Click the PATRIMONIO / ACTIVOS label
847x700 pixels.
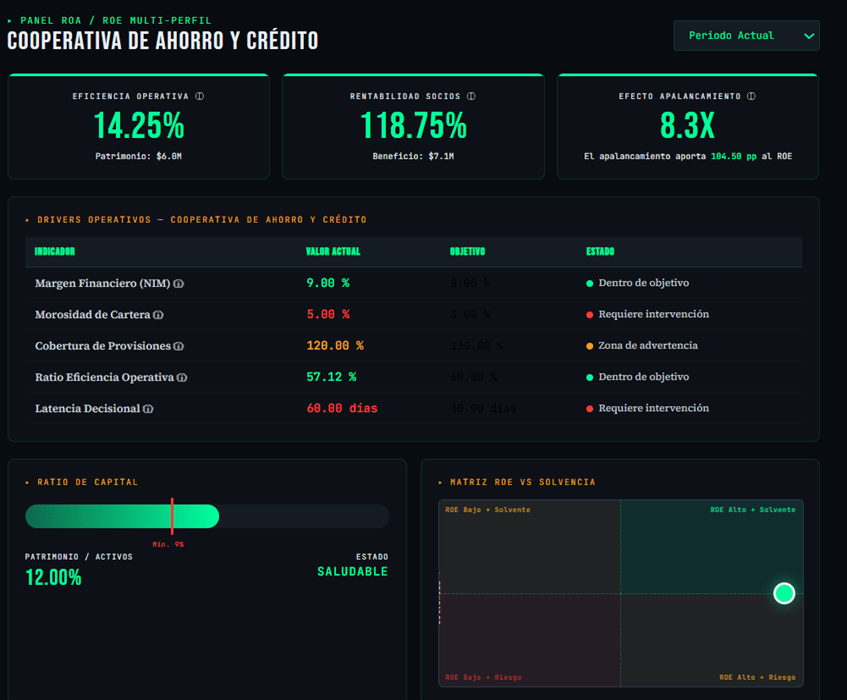coord(79,557)
